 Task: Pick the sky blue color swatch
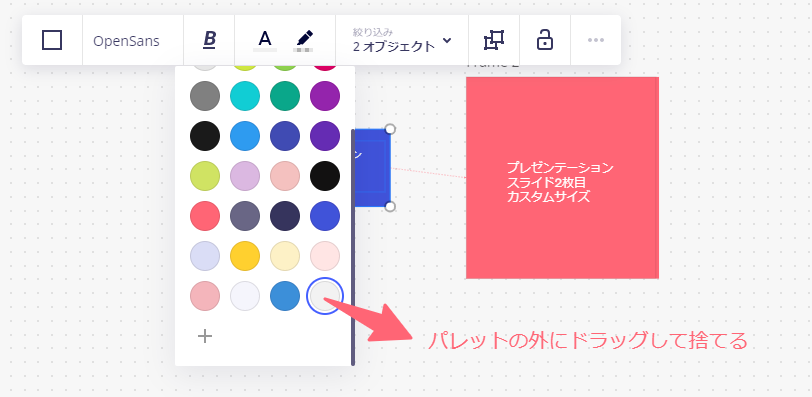pyautogui.click(x=245, y=136)
